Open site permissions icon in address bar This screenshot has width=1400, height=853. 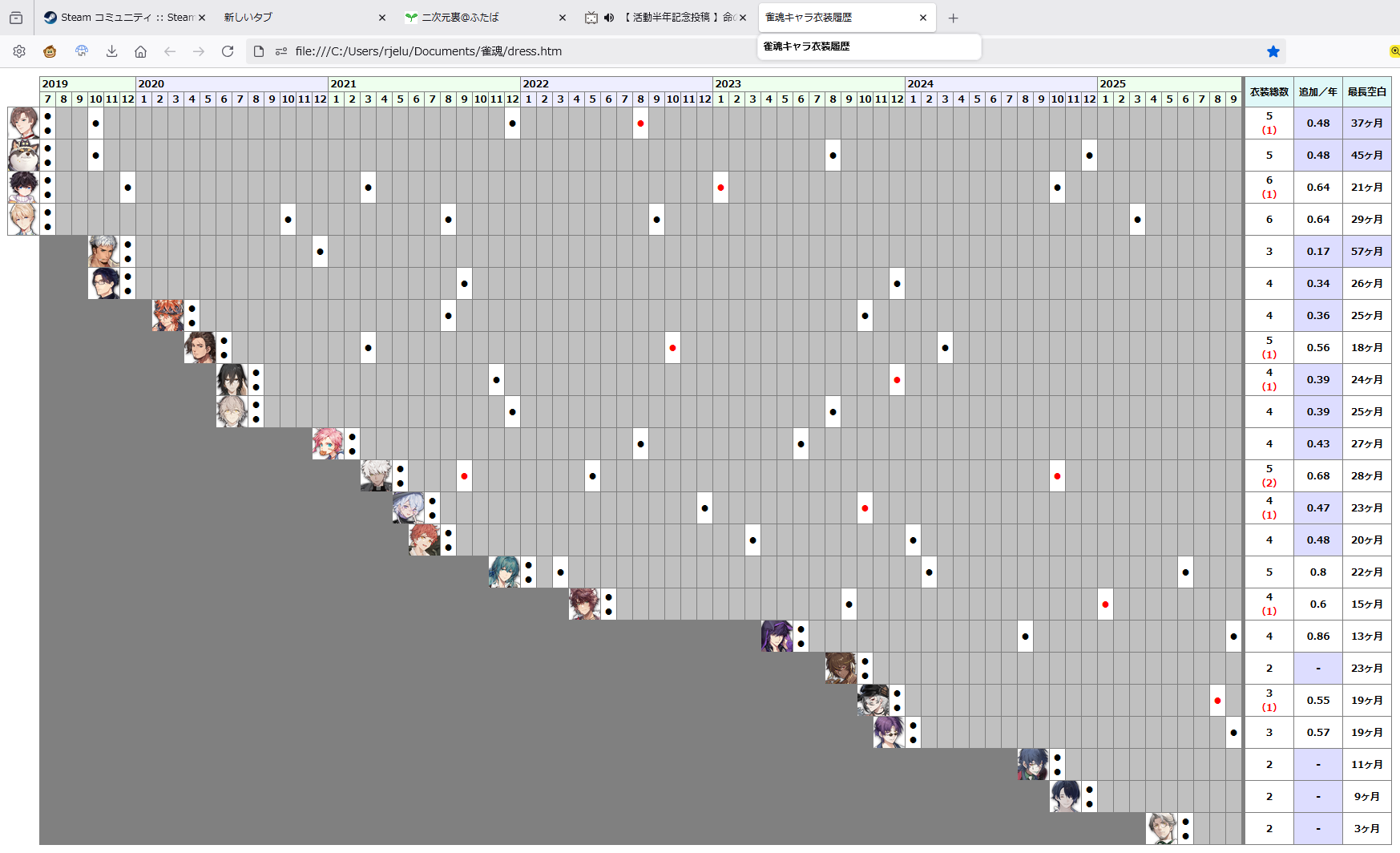(280, 51)
